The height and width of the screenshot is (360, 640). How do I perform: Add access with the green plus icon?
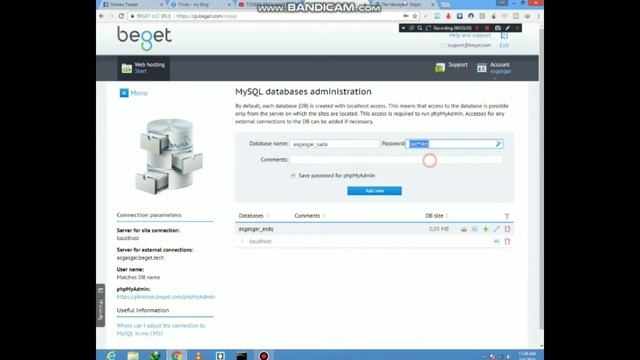click(x=486, y=229)
